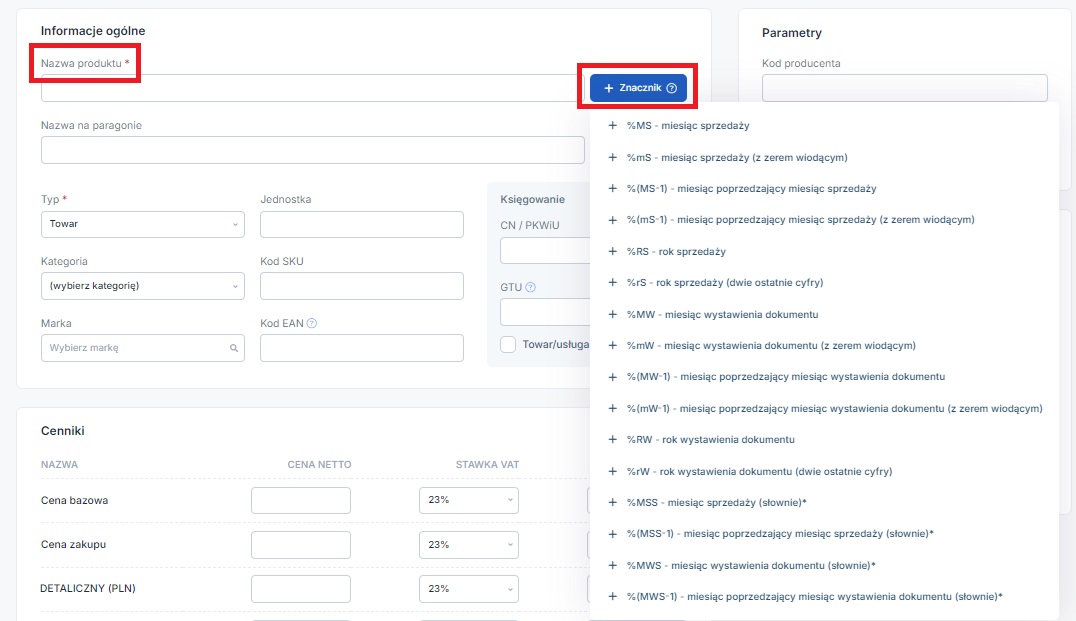Click plus icon beside %MWS marker entry
Screen dimensions: 1076x621
point(612,565)
